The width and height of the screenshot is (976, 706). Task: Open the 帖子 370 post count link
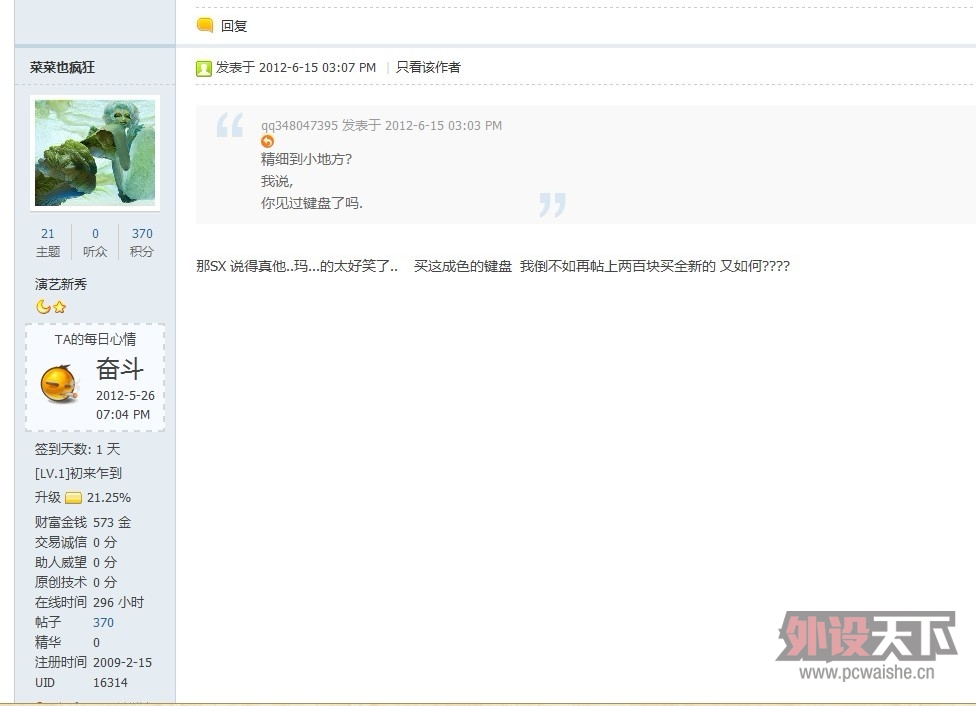pos(103,623)
